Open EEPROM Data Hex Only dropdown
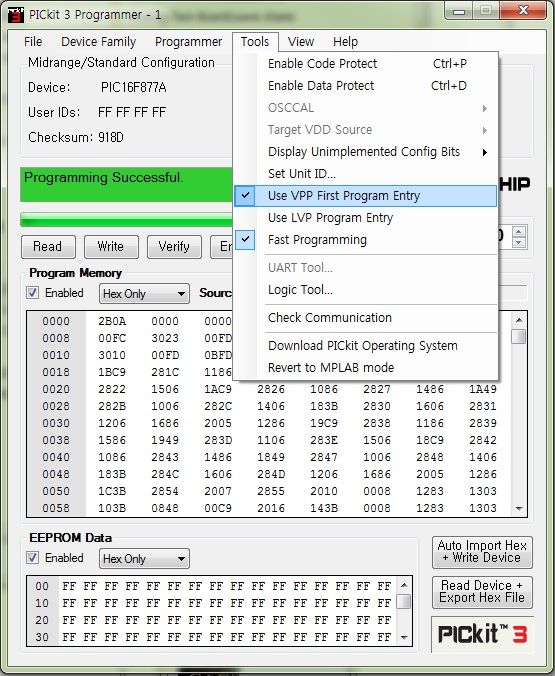 (x=144, y=559)
